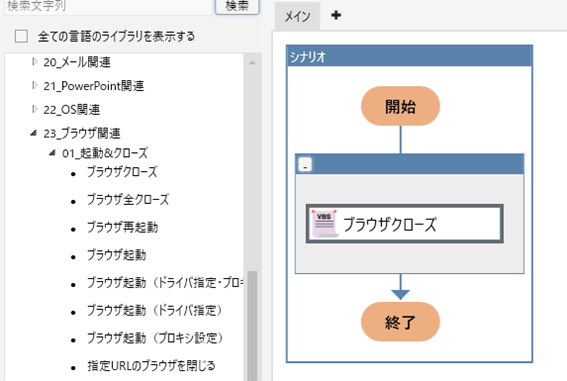This screenshot has width=567, height=381.
Task: Select the plain ブラウザ起動 library item
Action: tap(116, 255)
